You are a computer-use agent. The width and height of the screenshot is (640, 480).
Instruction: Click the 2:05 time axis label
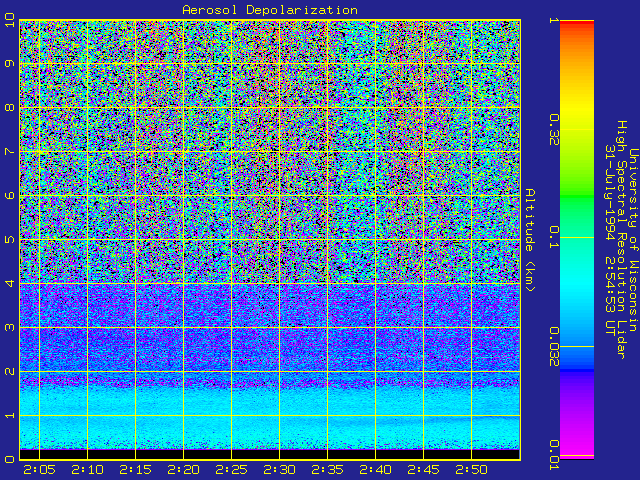tap(40, 470)
